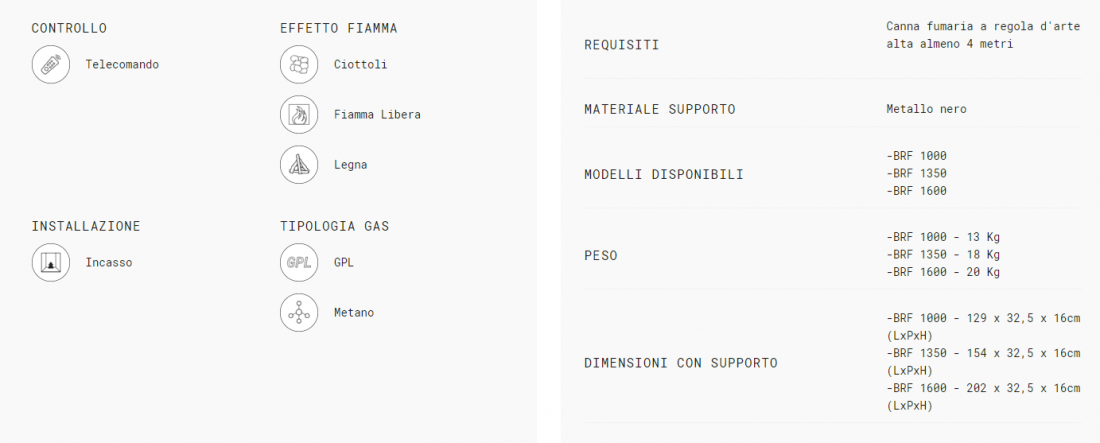This screenshot has height=443, width=1100.
Task: Click the Fiamma Libera flame icon
Action: click(299, 115)
